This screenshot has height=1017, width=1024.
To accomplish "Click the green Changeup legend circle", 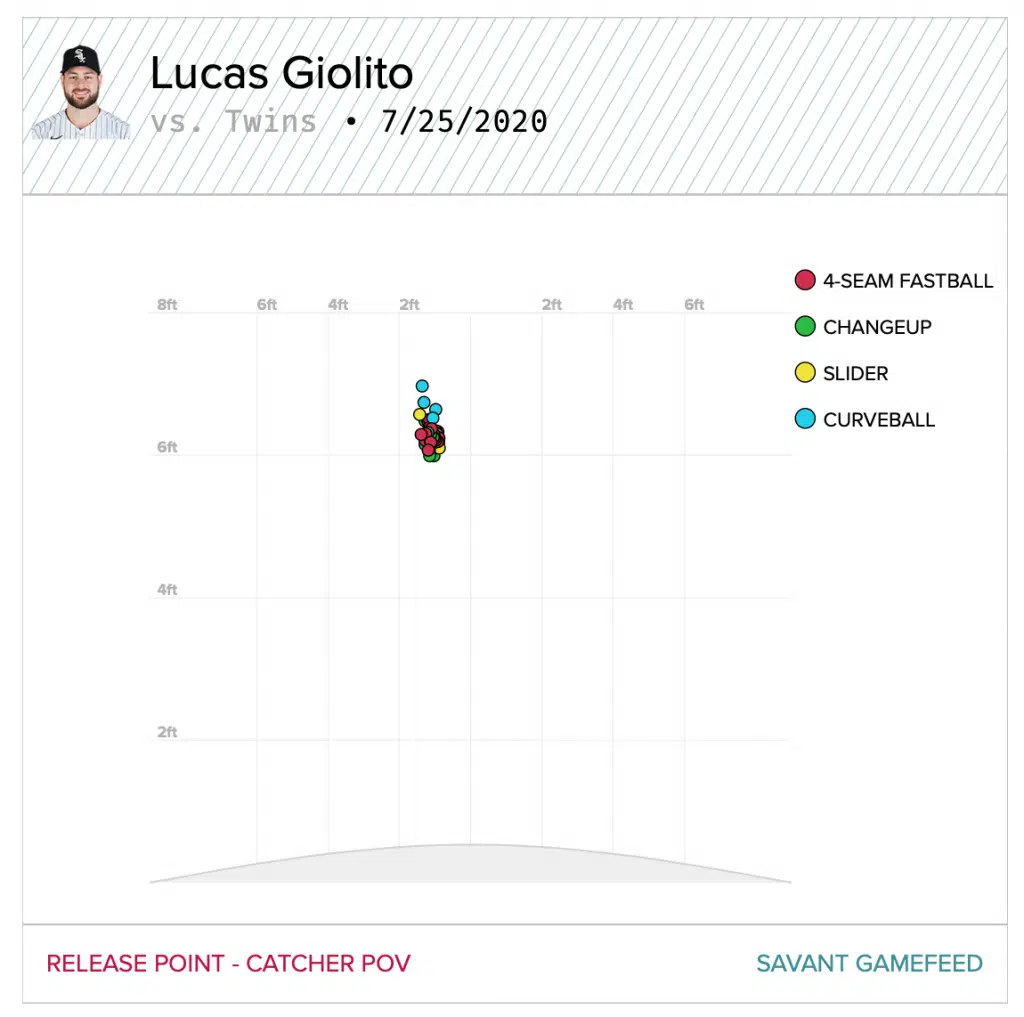I will point(805,327).
